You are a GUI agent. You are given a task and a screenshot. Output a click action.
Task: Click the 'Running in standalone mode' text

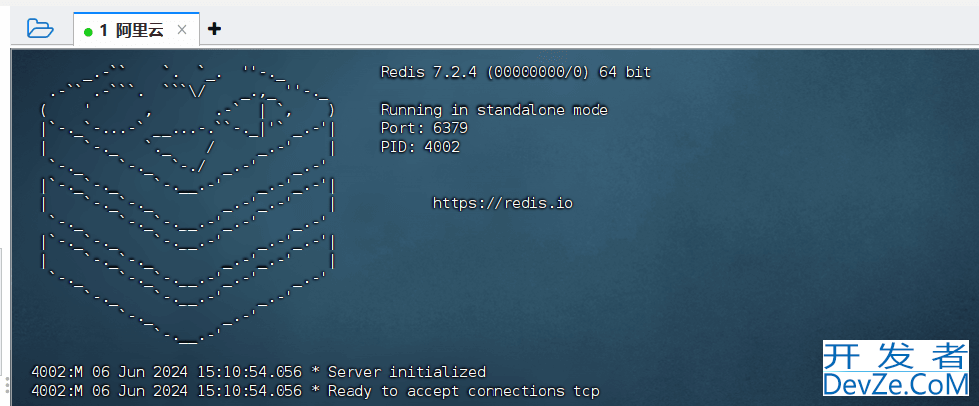pos(494,110)
